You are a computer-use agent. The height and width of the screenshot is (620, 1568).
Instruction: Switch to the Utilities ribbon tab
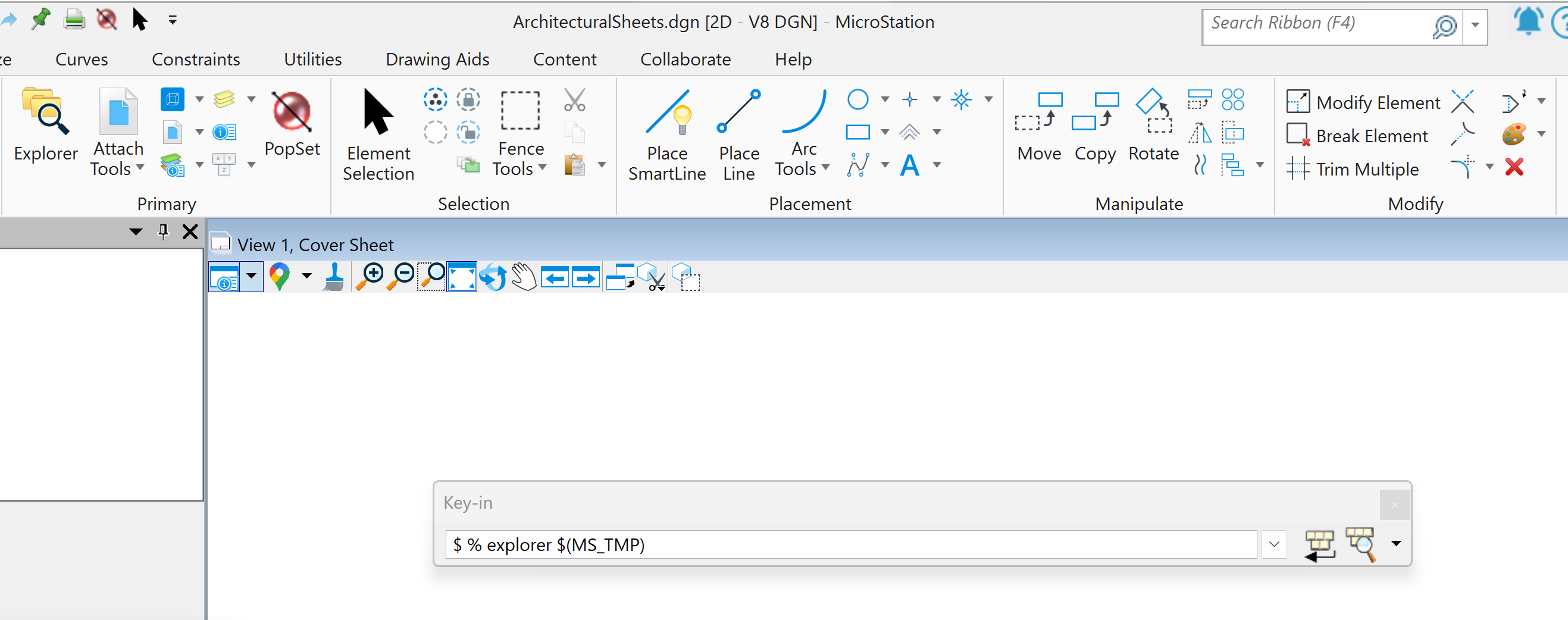(x=313, y=60)
